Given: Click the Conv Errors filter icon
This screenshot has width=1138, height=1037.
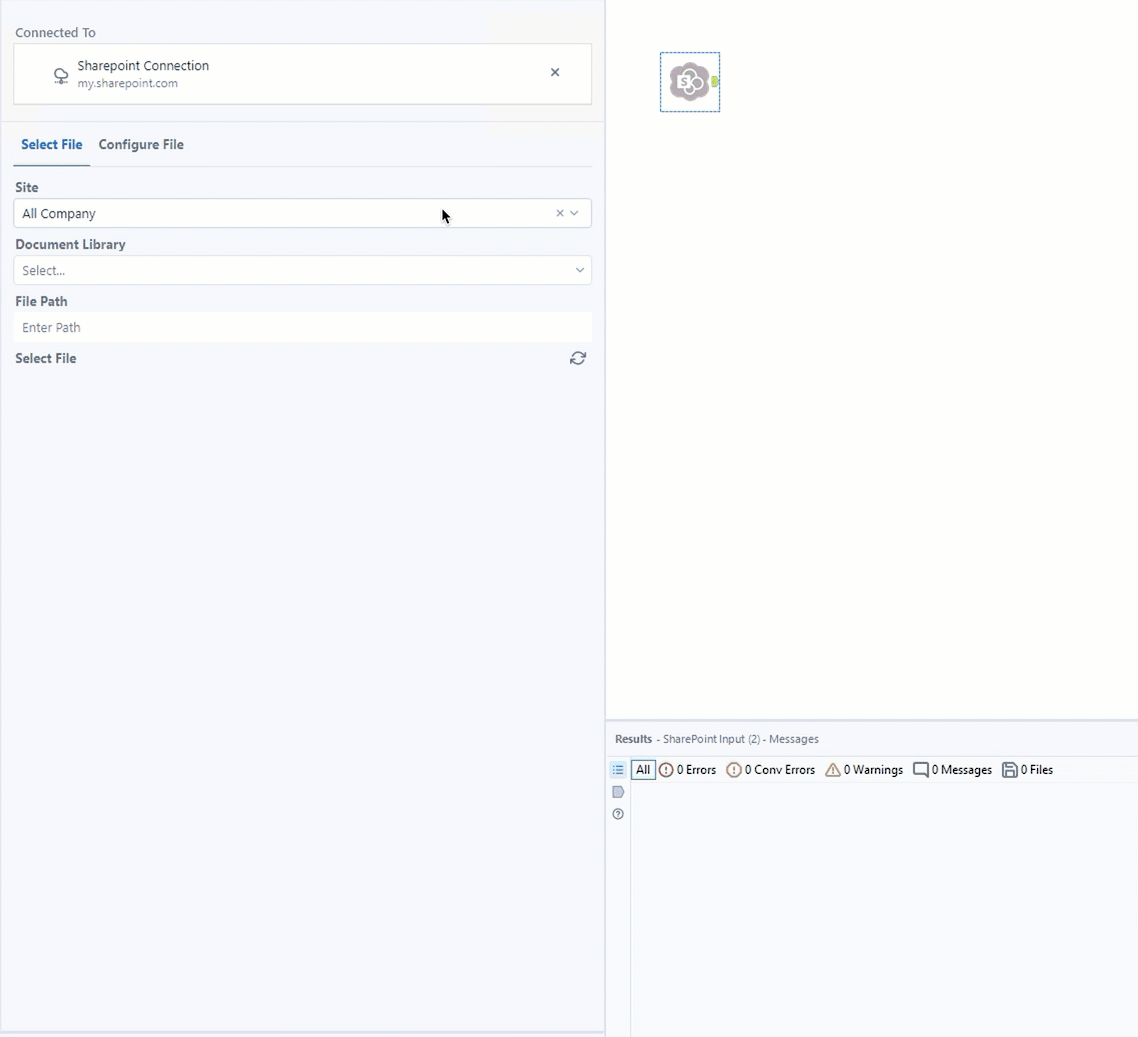Looking at the screenshot, I should [733, 769].
